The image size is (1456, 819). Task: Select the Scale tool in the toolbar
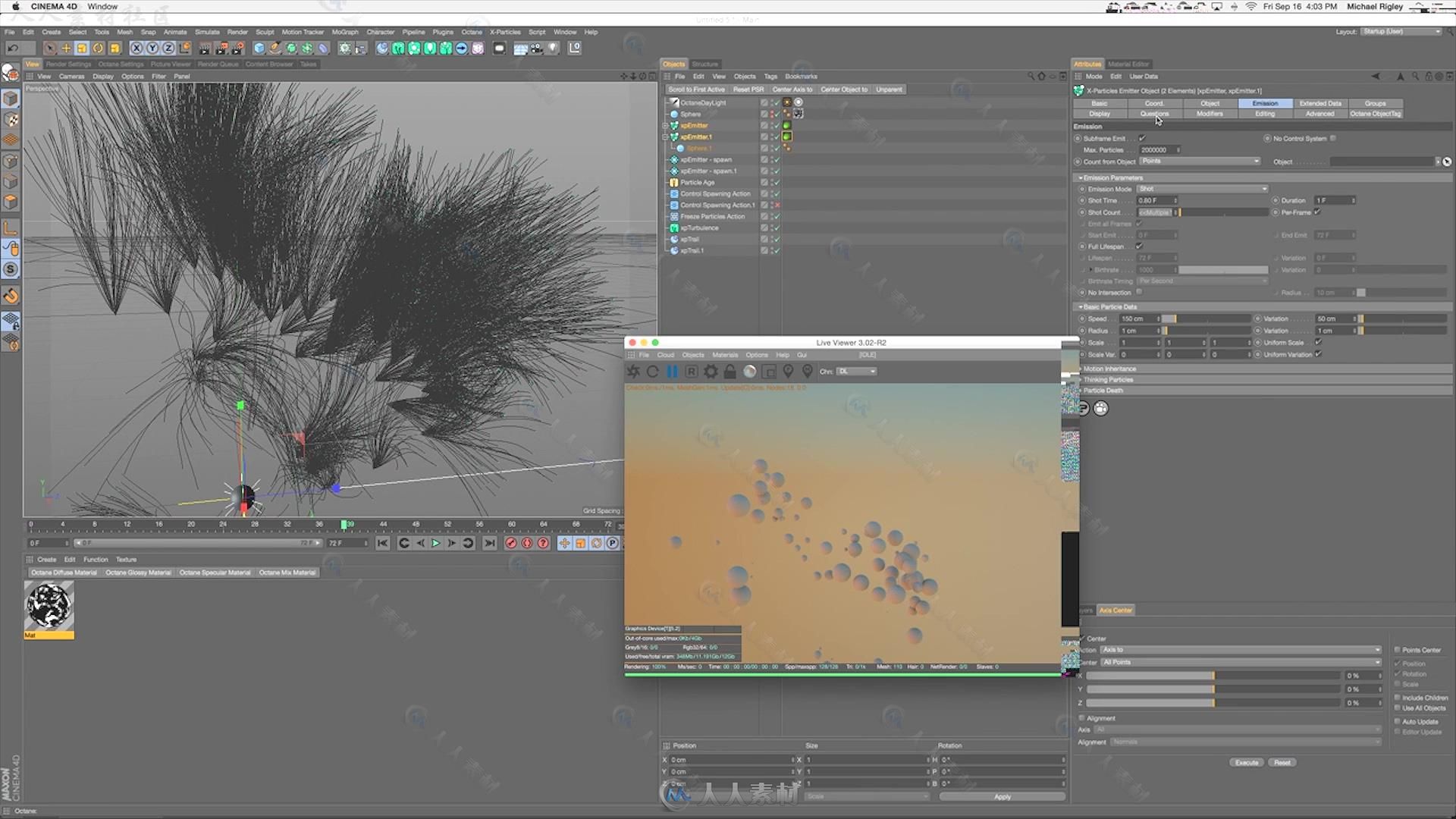(82, 49)
